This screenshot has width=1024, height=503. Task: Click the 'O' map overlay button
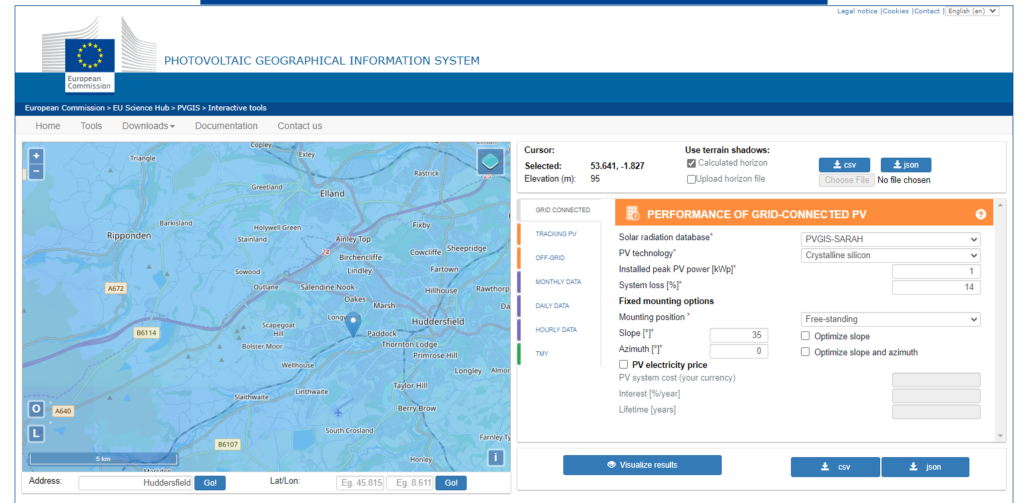click(36, 409)
